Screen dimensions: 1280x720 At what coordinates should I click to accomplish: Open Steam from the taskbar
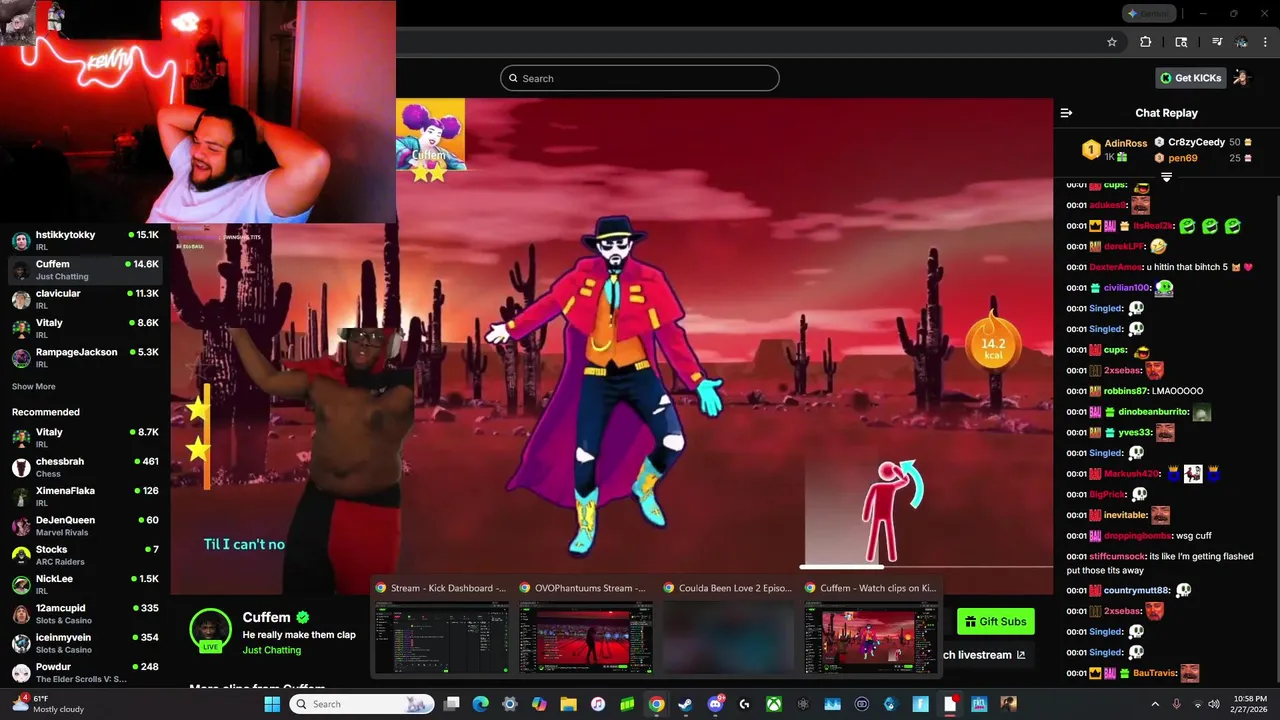[686, 704]
